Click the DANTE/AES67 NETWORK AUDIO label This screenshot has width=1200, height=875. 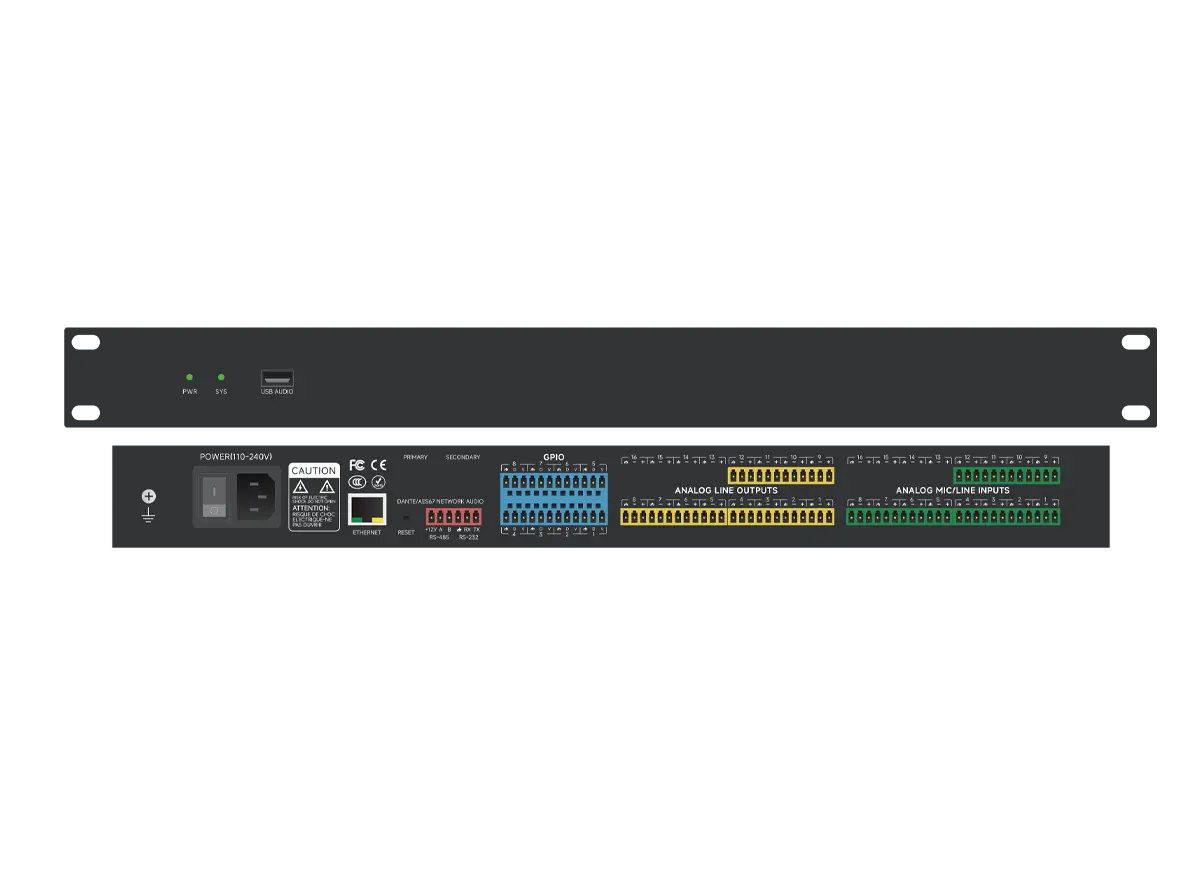point(440,500)
